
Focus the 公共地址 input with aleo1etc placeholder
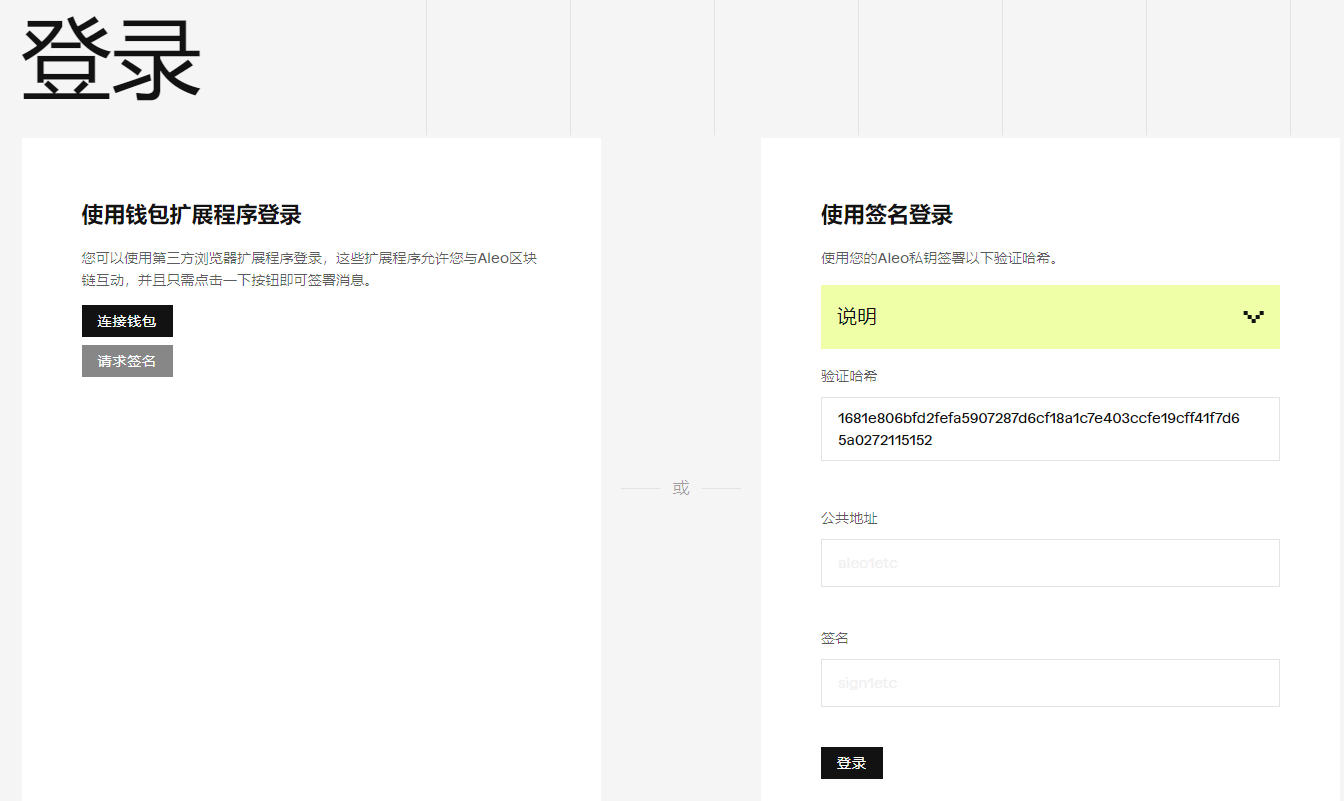point(1050,563)
